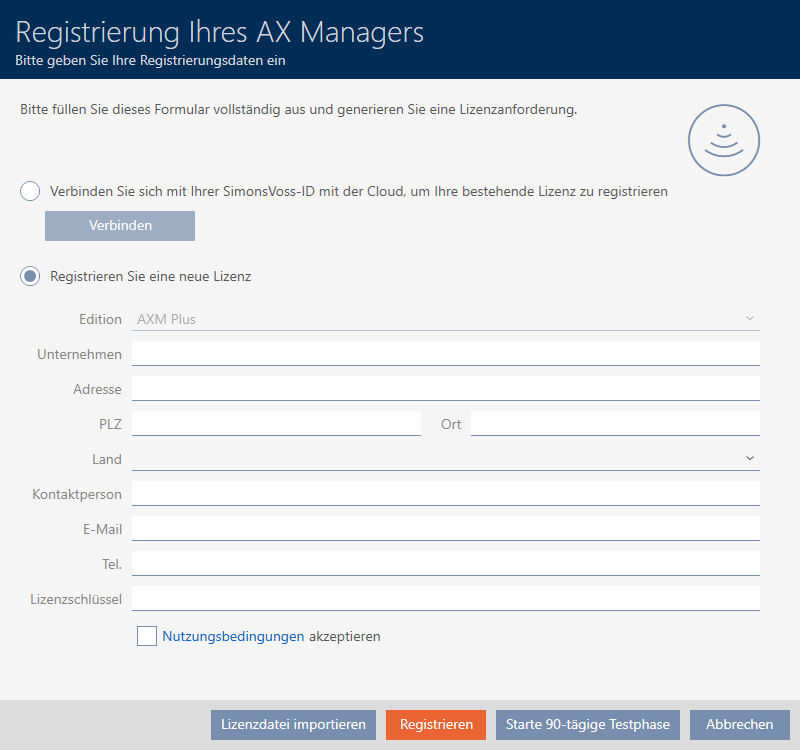
Task: Click the E-Mail input field
Action: (445, 529)
